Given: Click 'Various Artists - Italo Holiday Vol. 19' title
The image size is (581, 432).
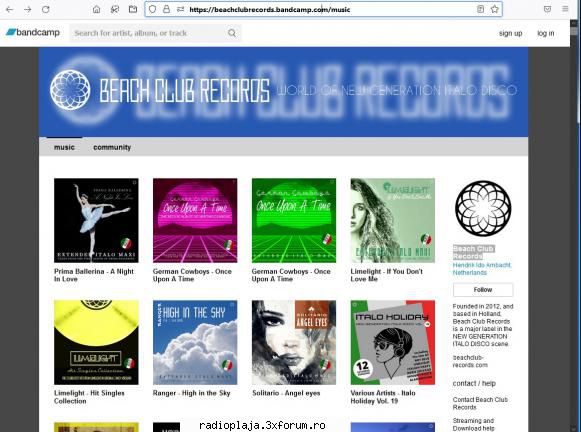Looking at the screenshot, I should point(383,397).
